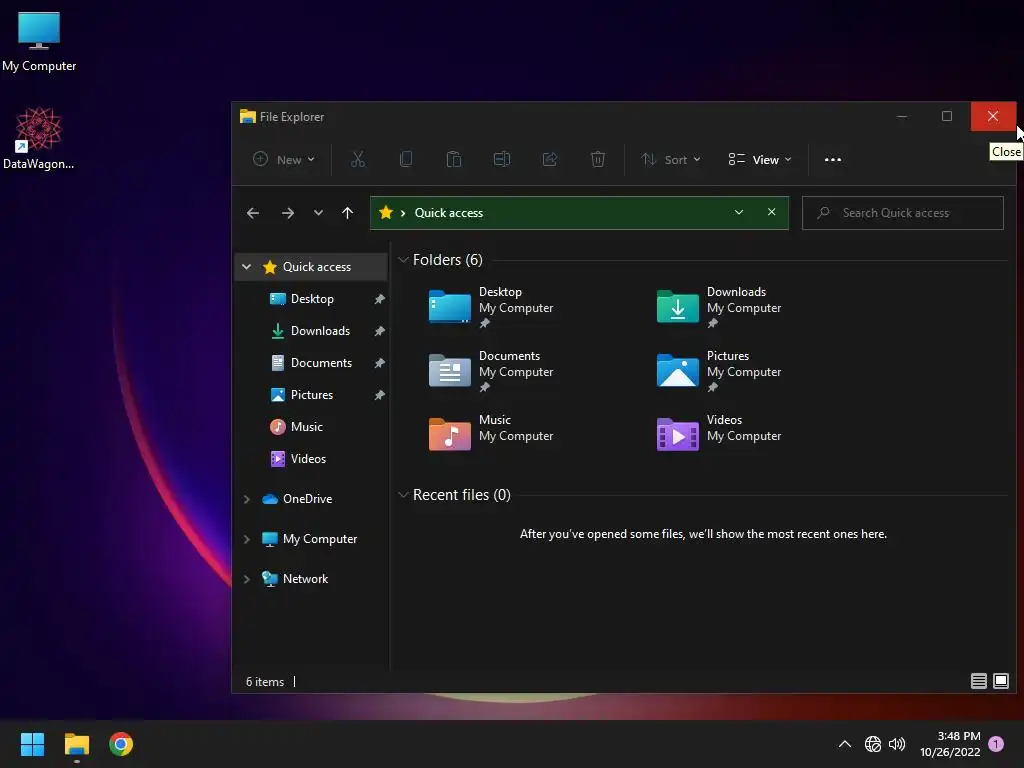Unpin Downloads using its sidebar pin

pos(379,331)
